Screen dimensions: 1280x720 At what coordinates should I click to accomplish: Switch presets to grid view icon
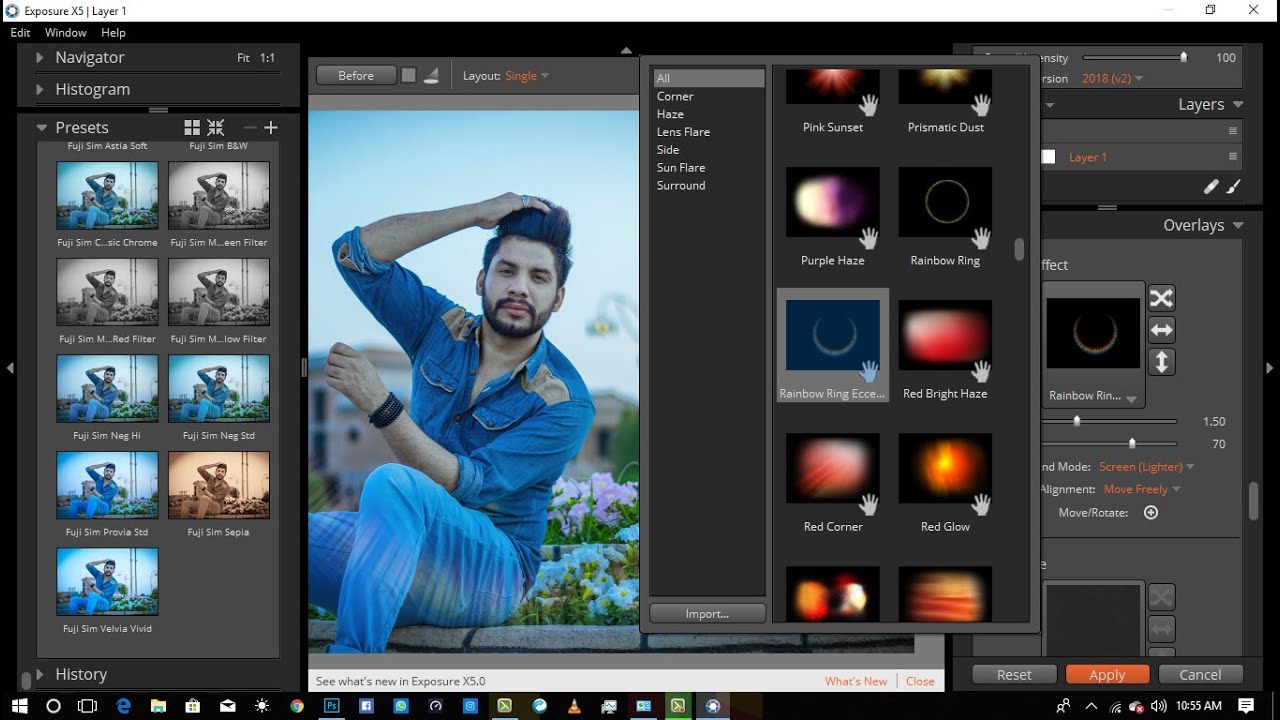(192, 128)
